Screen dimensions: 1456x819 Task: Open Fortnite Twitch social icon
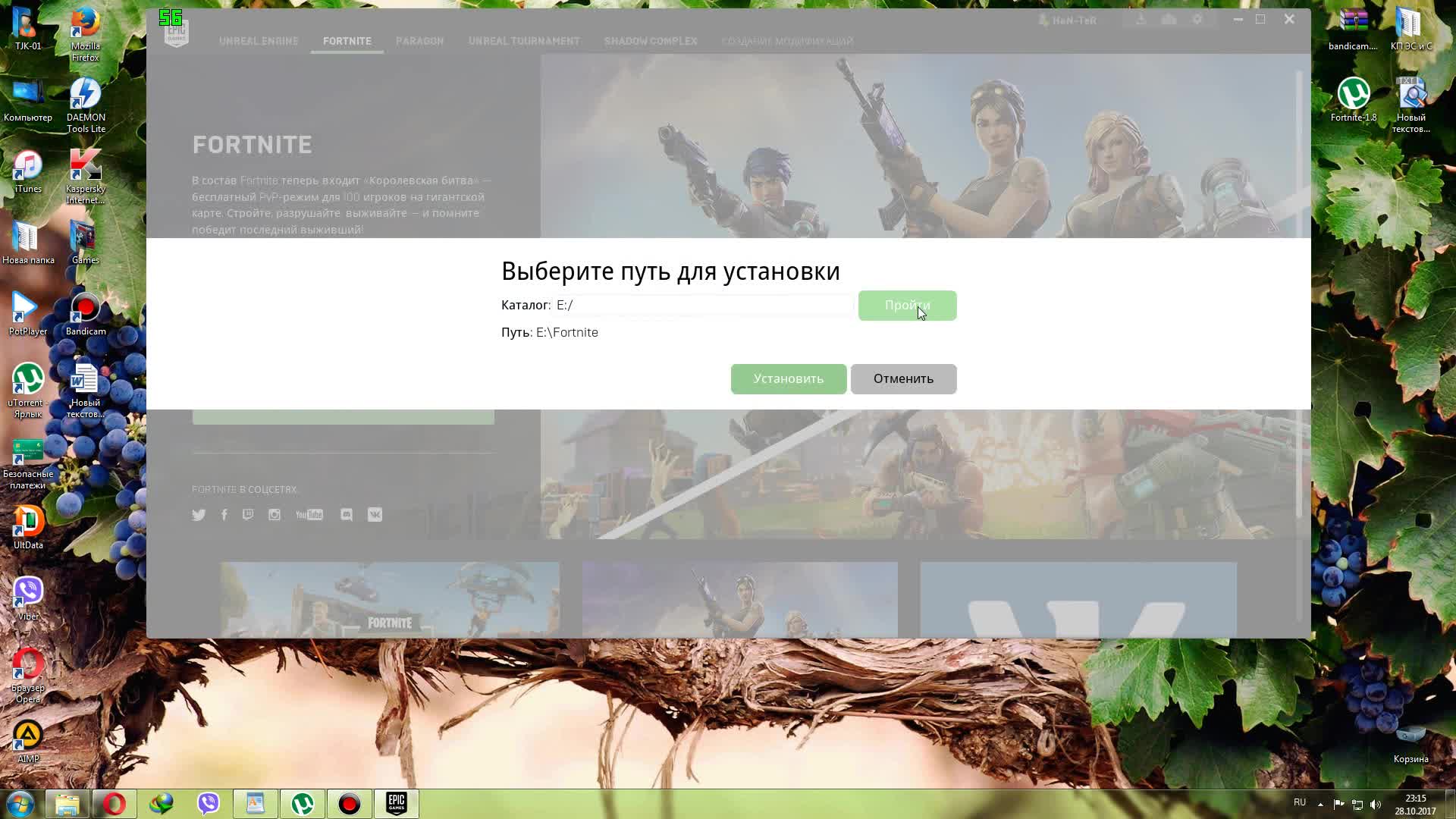click(x=248, y=515)
